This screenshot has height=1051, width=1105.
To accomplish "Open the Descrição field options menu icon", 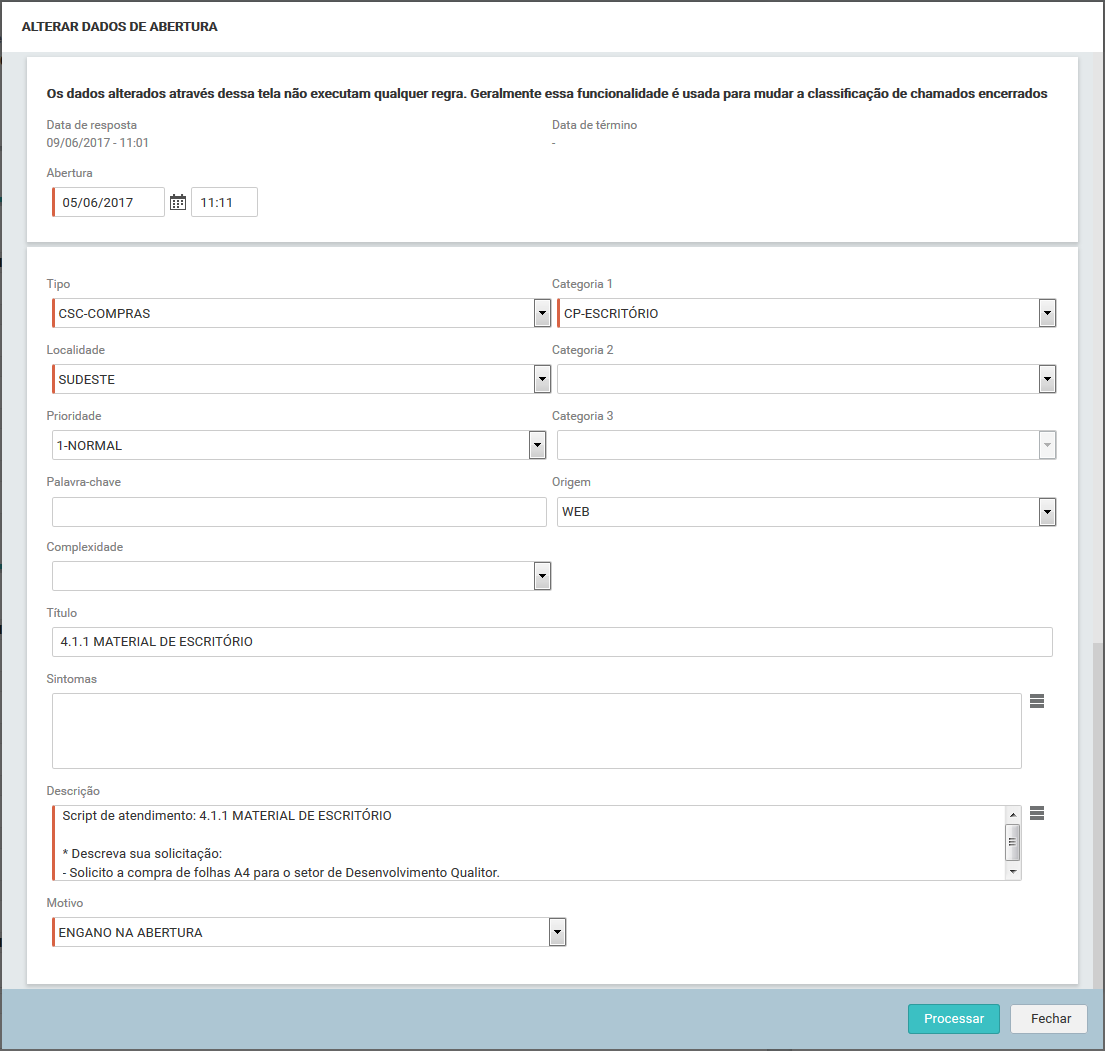I will (x=1037, y=813).
